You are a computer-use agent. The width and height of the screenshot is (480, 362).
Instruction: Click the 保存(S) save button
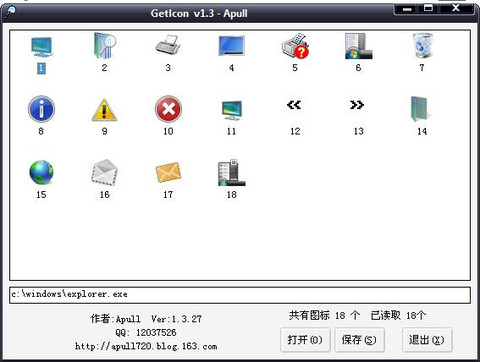[x=359, y=340]
